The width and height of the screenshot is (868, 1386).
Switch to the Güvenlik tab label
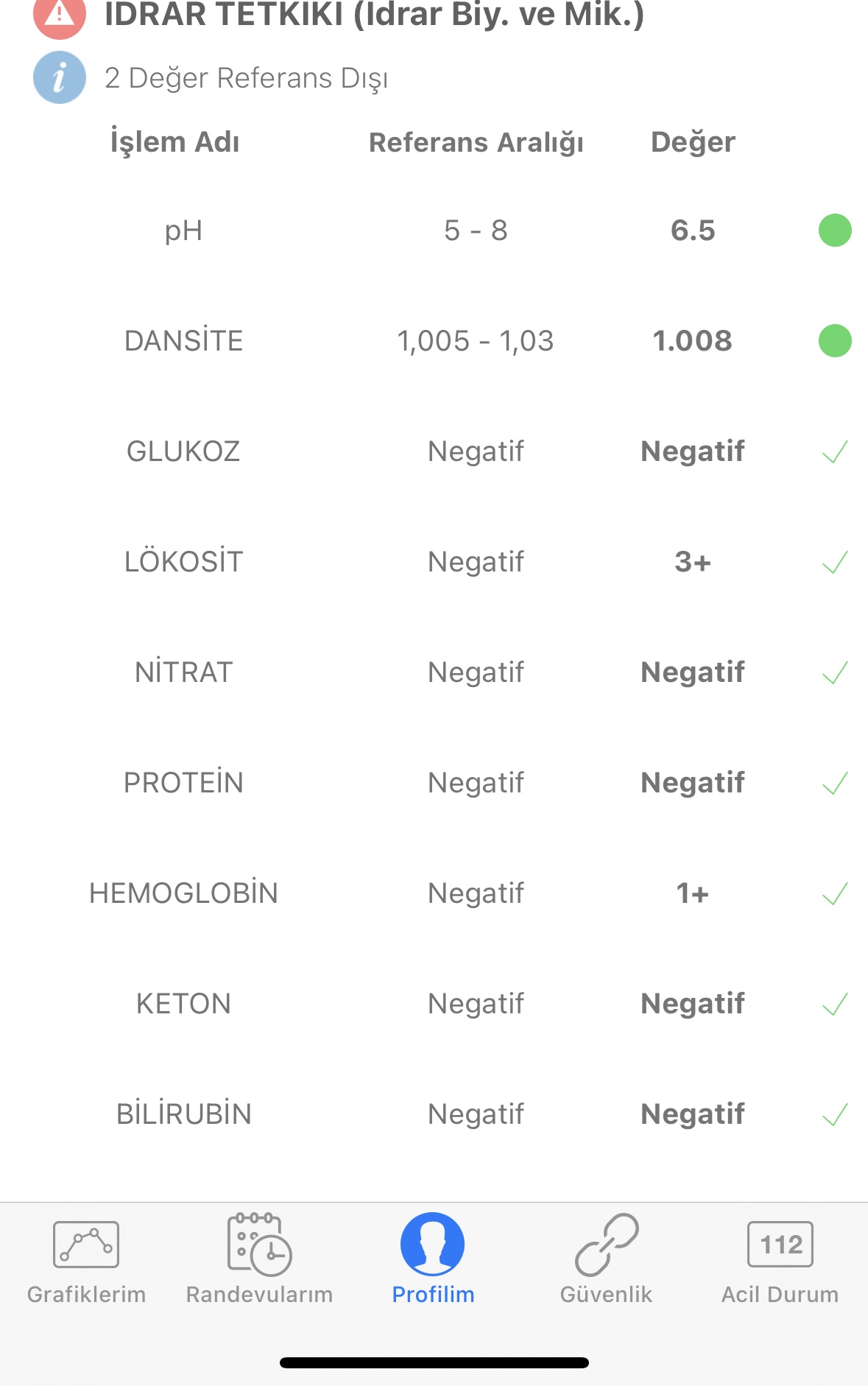click(x=607, y=1294)
